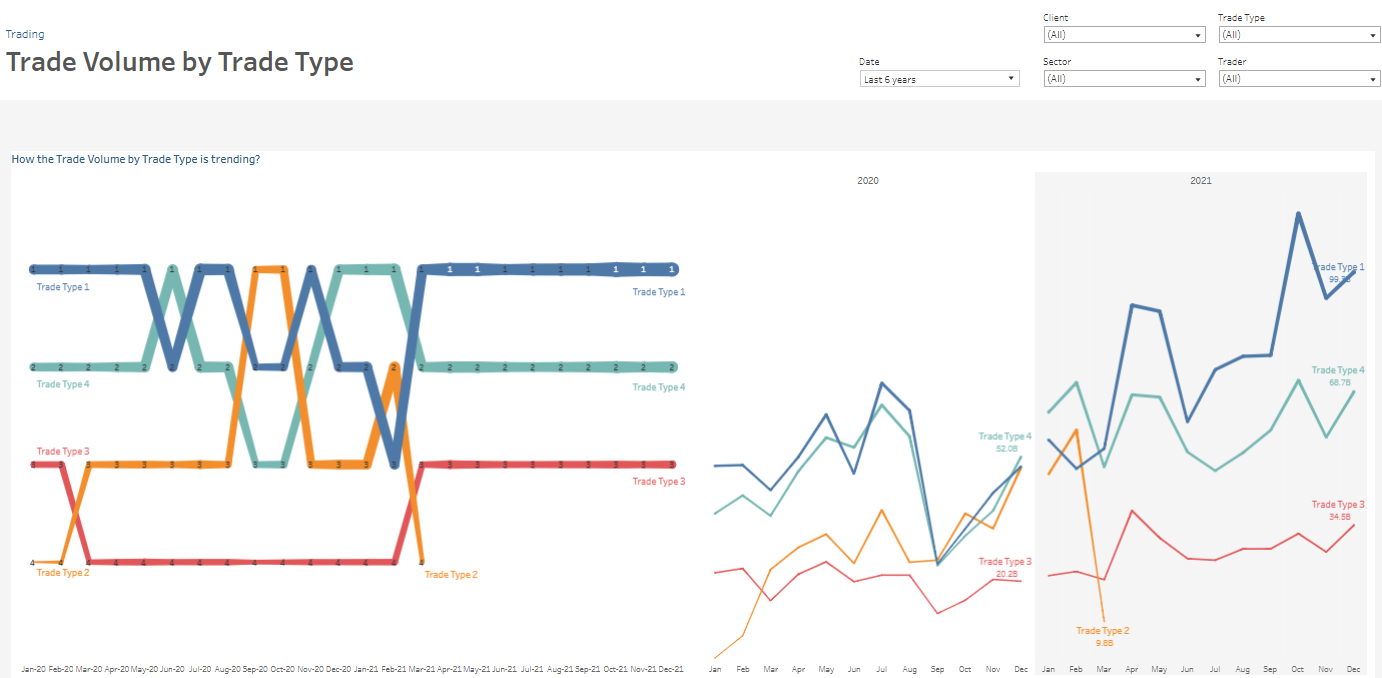This screenshot has height=678, width=1382.
Task: Open the Trader filter dropdown
Action: (x=1298, y=79)
